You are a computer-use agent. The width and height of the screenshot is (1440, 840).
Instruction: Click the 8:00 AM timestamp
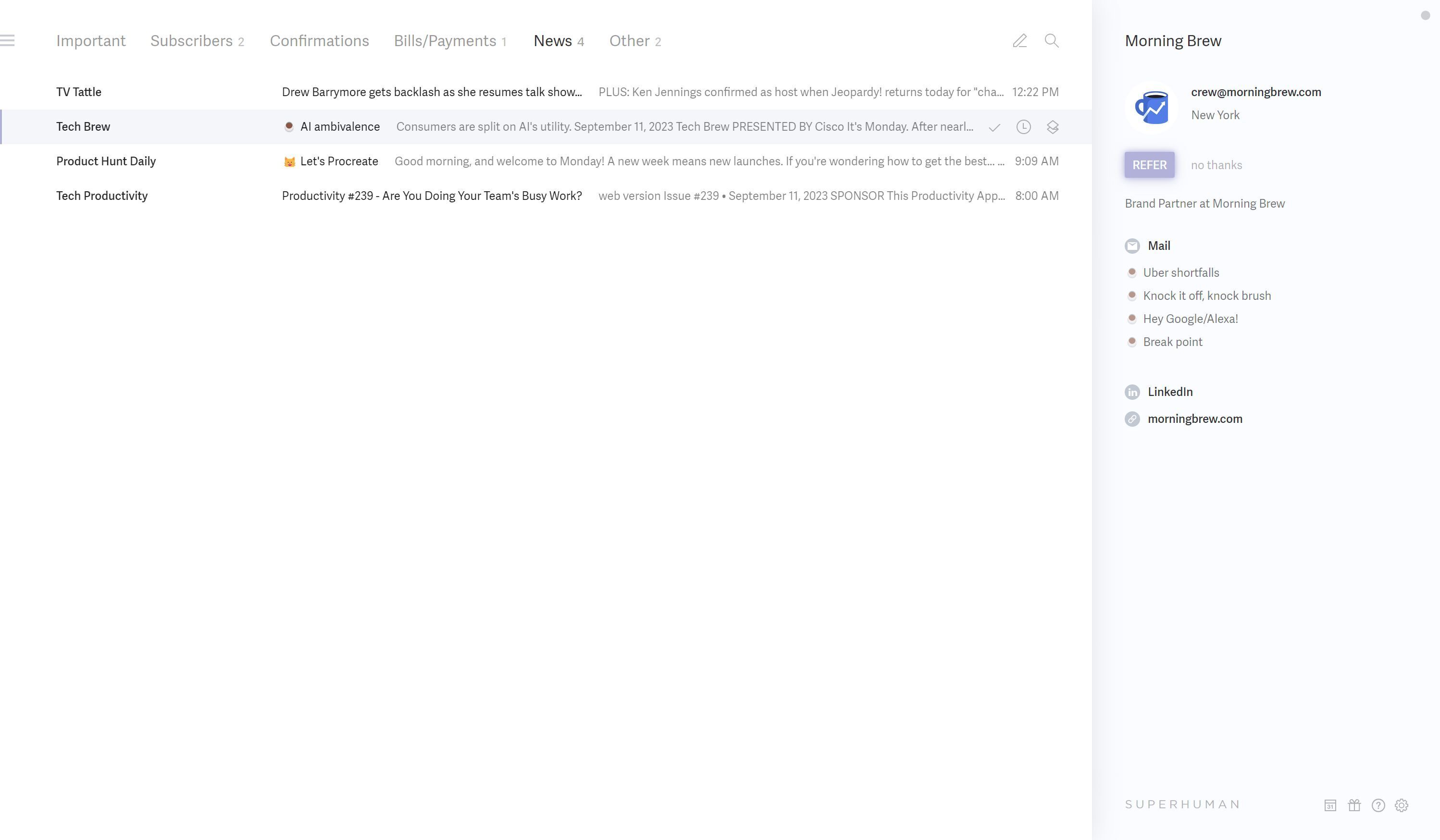coord(1037,196)
